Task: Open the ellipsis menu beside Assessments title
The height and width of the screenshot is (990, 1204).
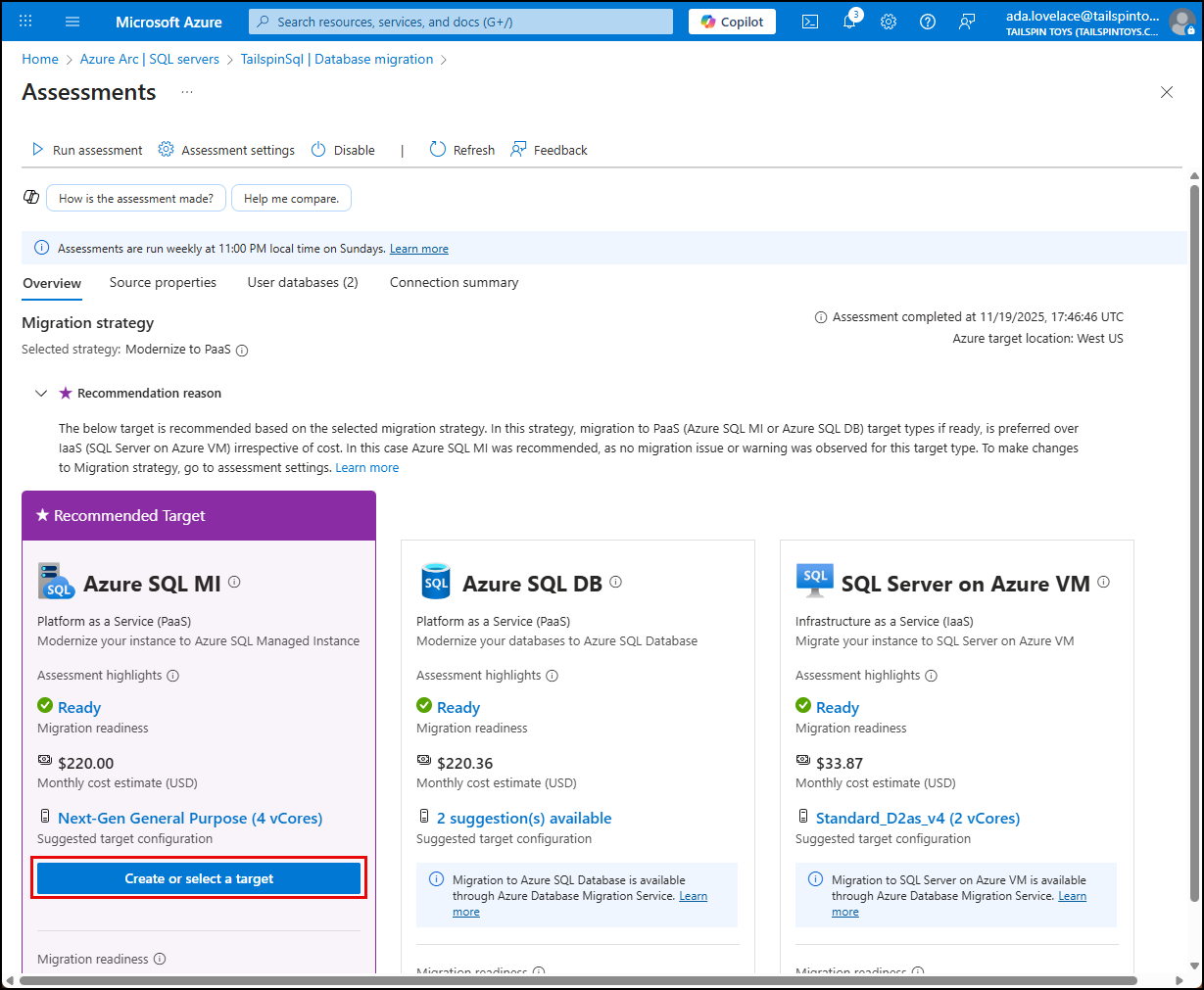Action: click(186, 93)
